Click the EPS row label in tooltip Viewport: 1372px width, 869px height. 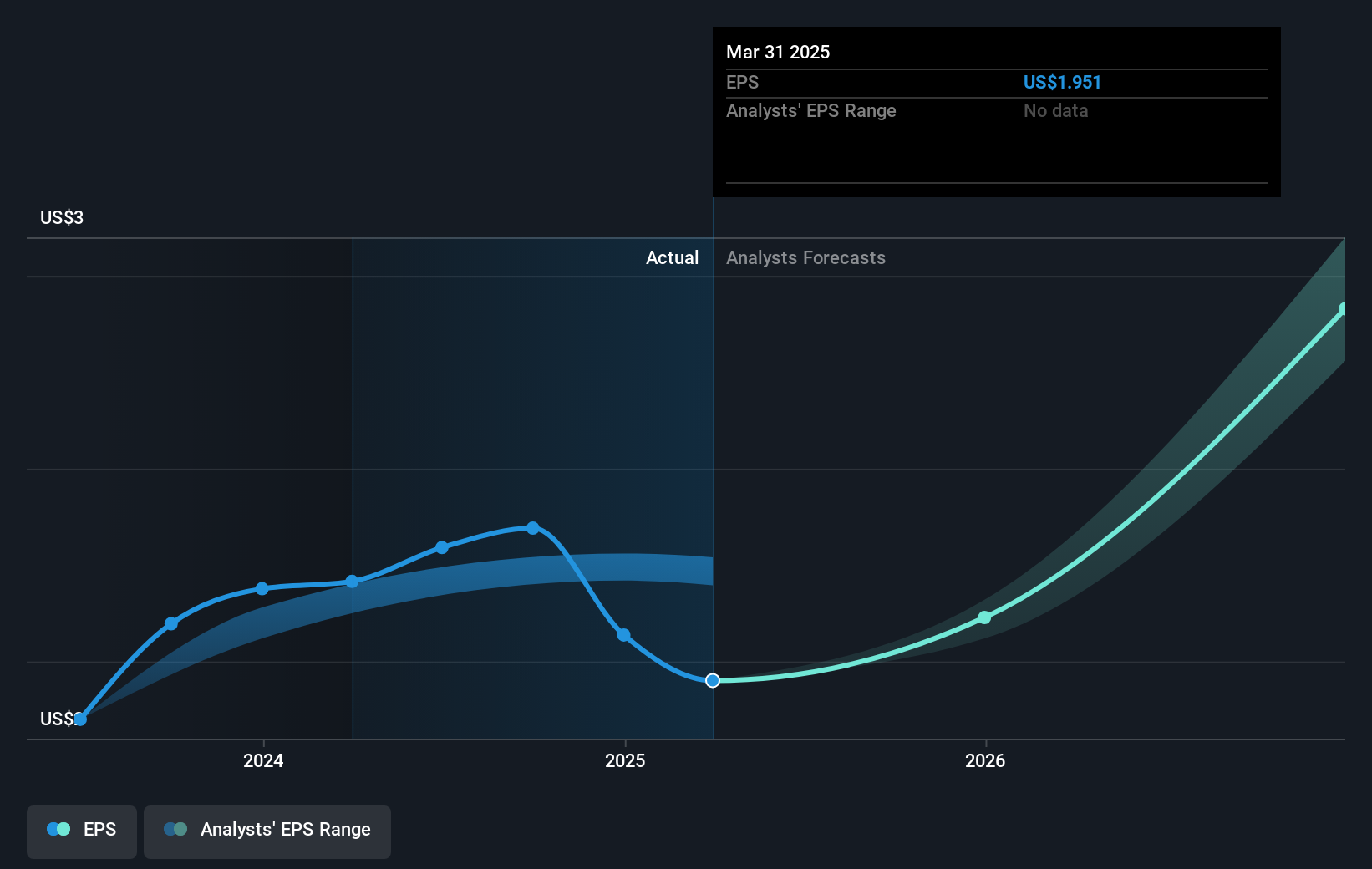pos(742,82)
